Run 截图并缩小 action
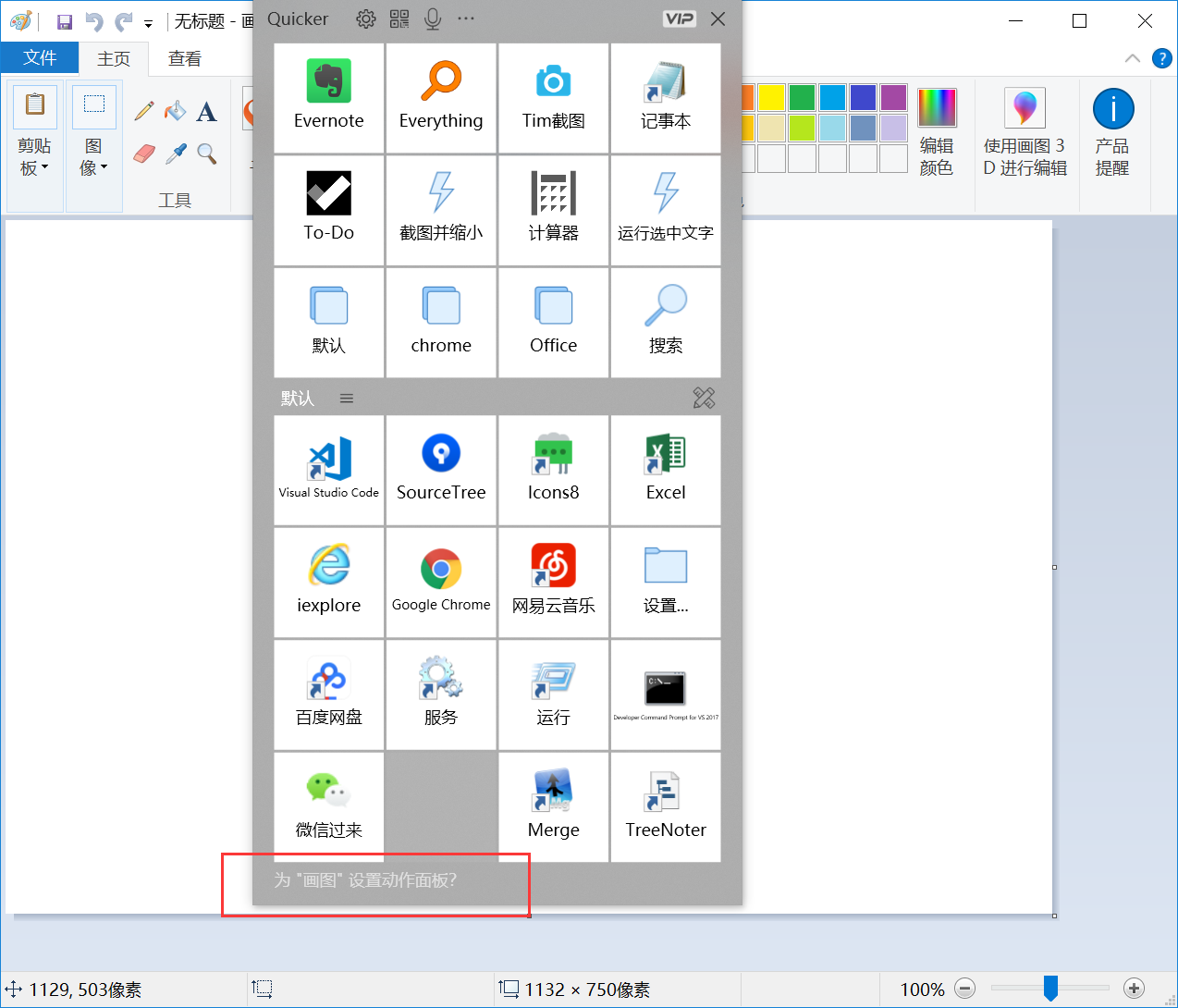 441,210
